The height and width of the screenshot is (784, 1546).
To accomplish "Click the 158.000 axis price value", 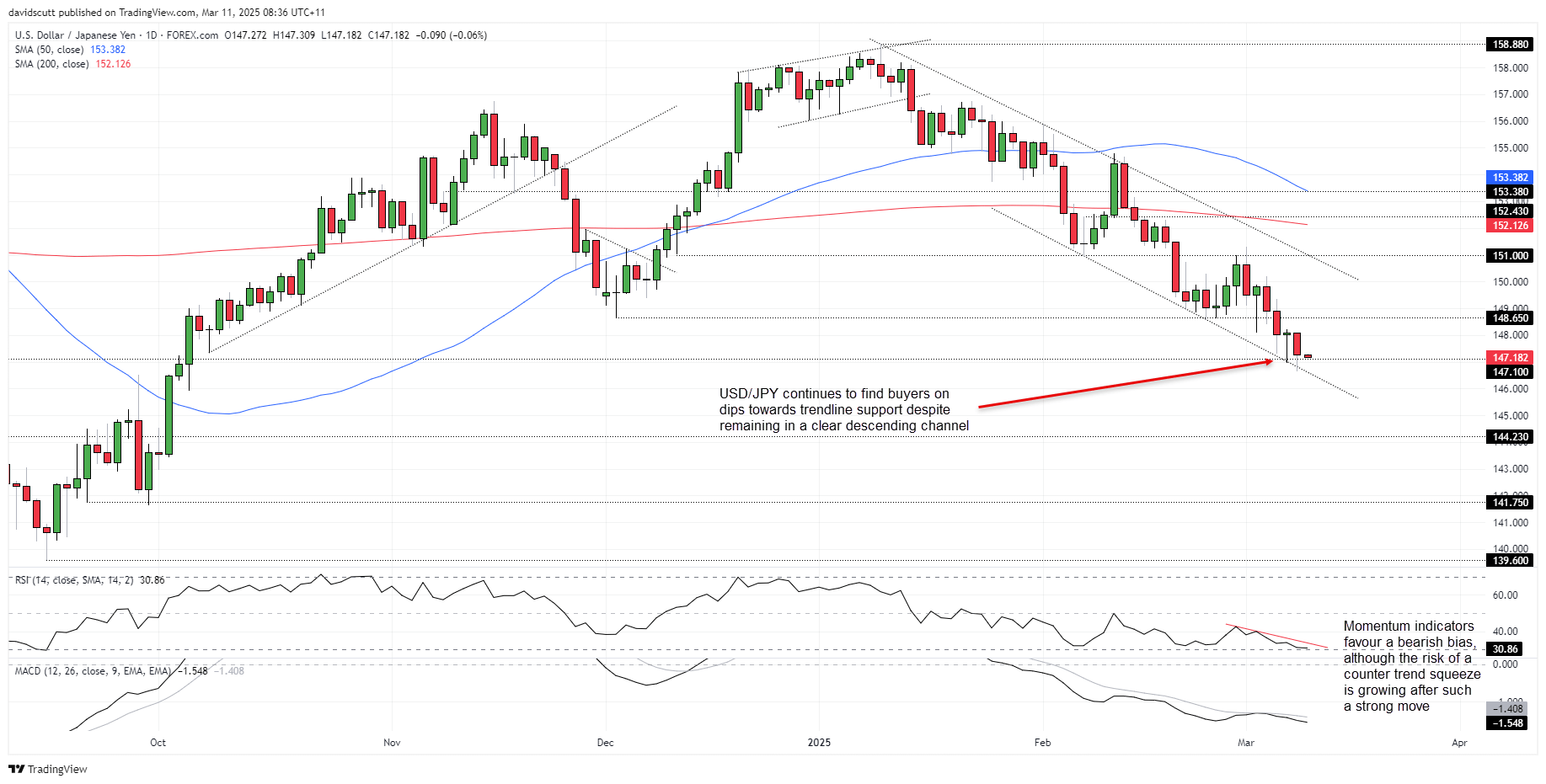I will (1511, 68).
